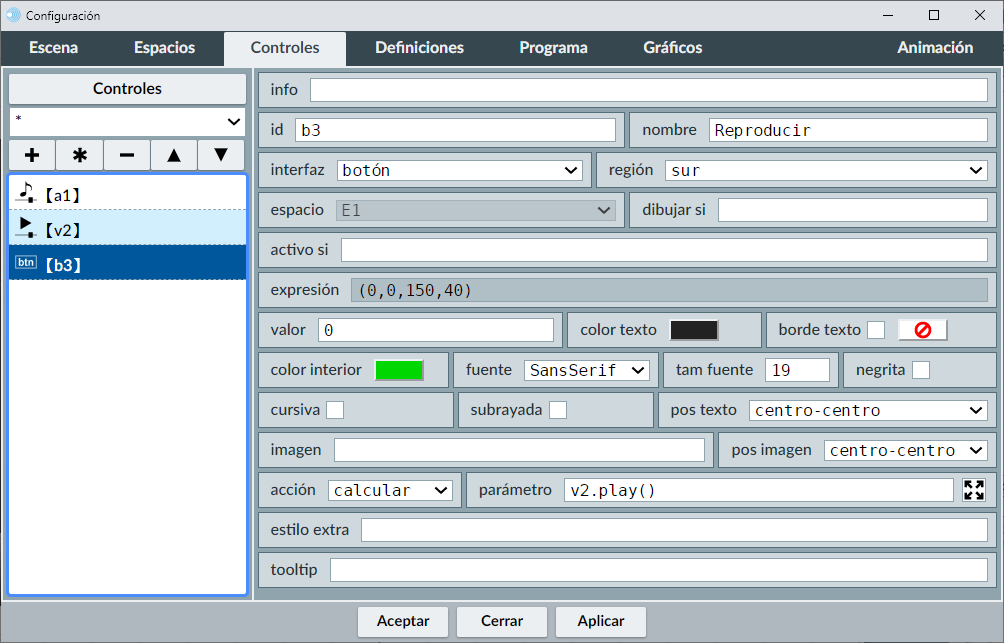Click the borde texto no-color icon
This screenshot has height=643, width=1004.
[x=922, y=330]
